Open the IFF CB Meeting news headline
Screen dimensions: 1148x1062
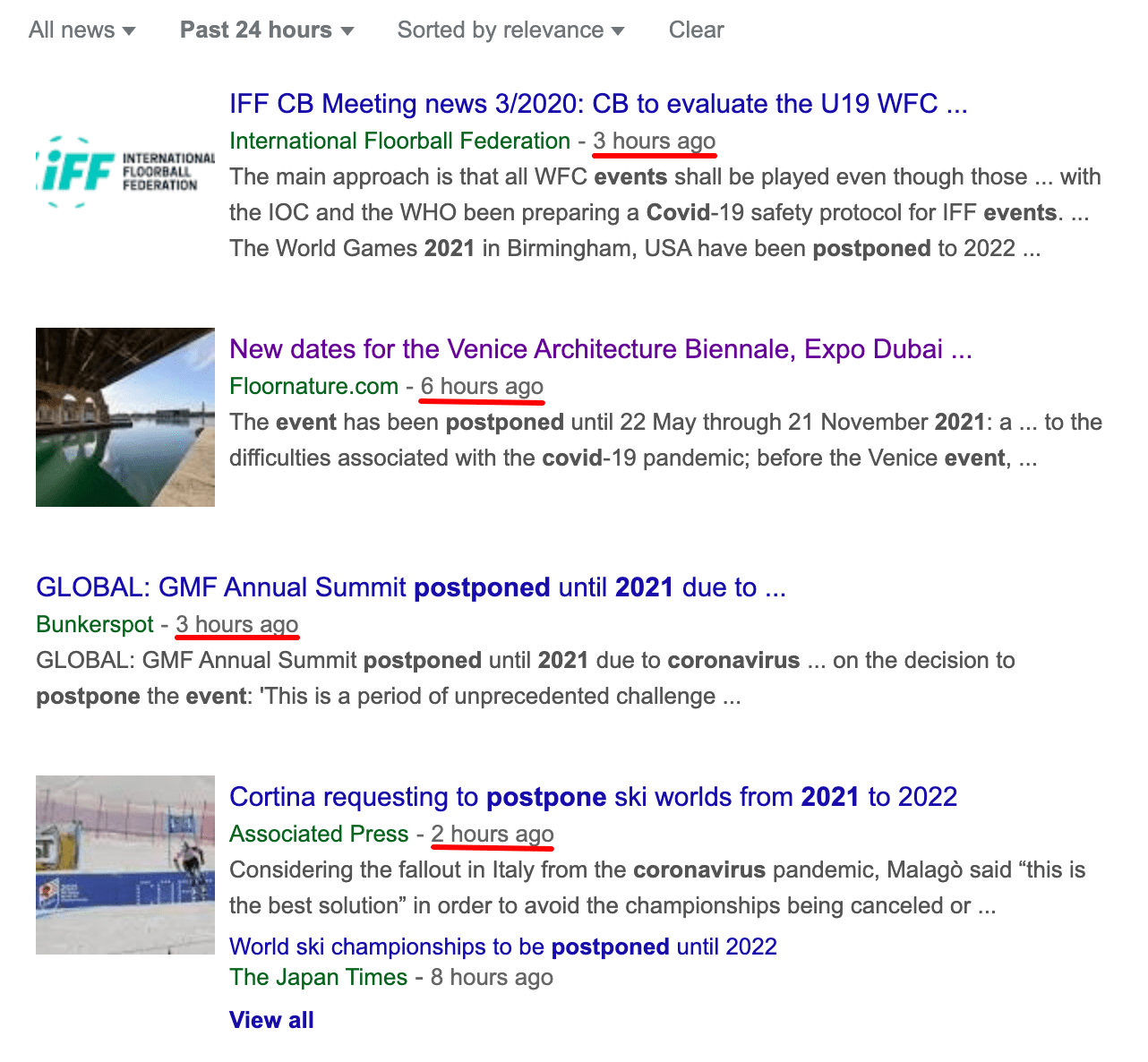(x=598, y=104)
